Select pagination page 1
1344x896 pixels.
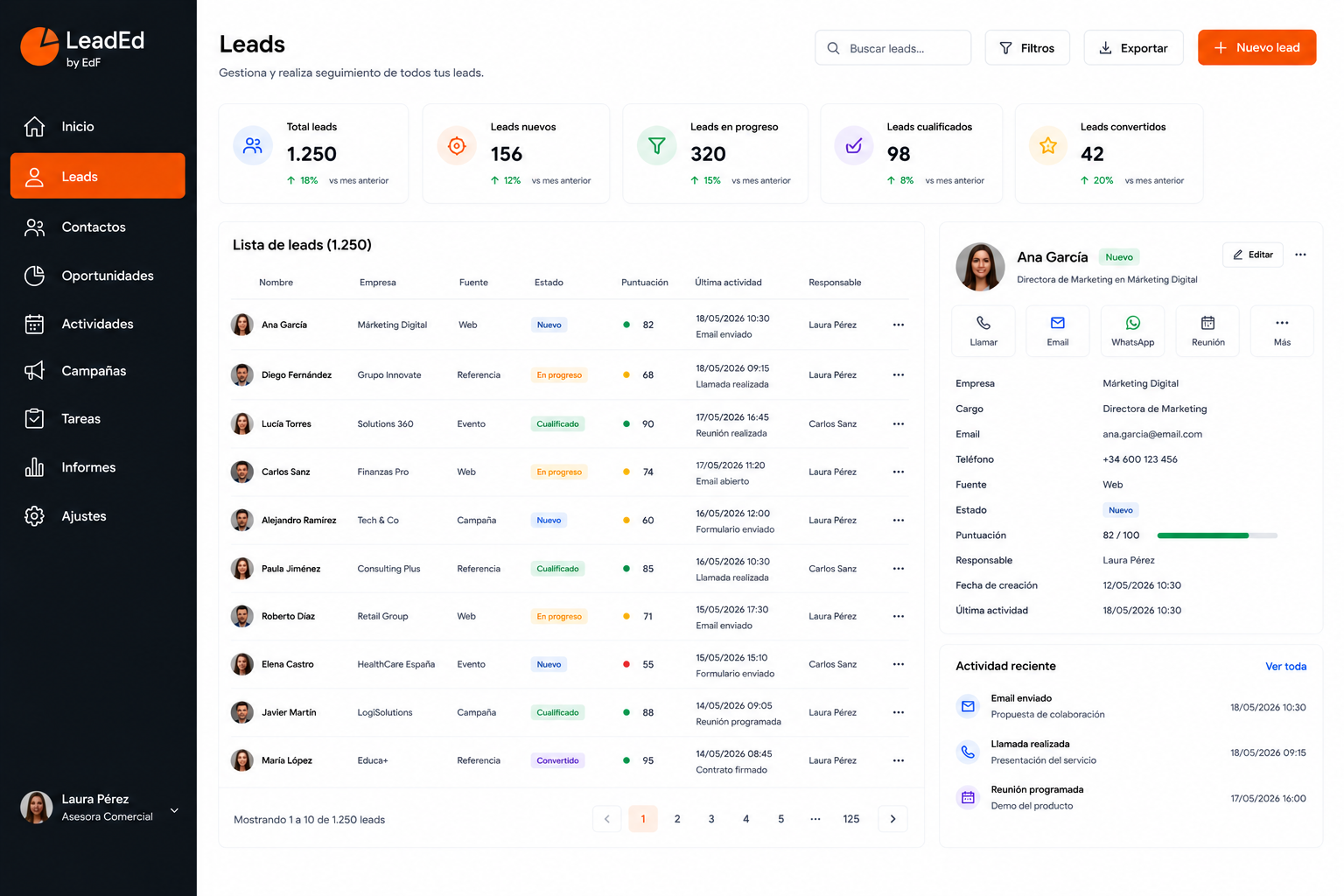point(643,819)
